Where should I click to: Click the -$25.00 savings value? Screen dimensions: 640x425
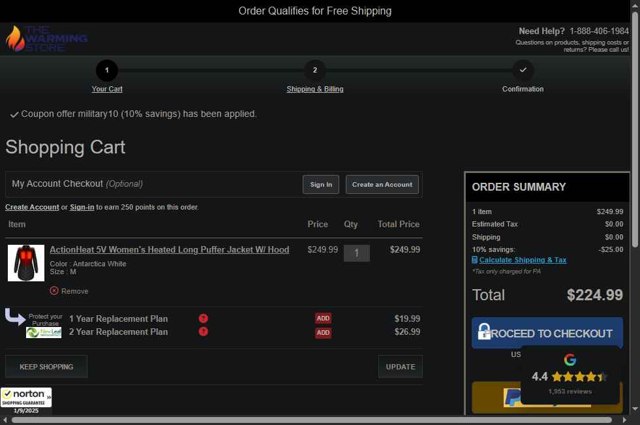tap(611, 249)
